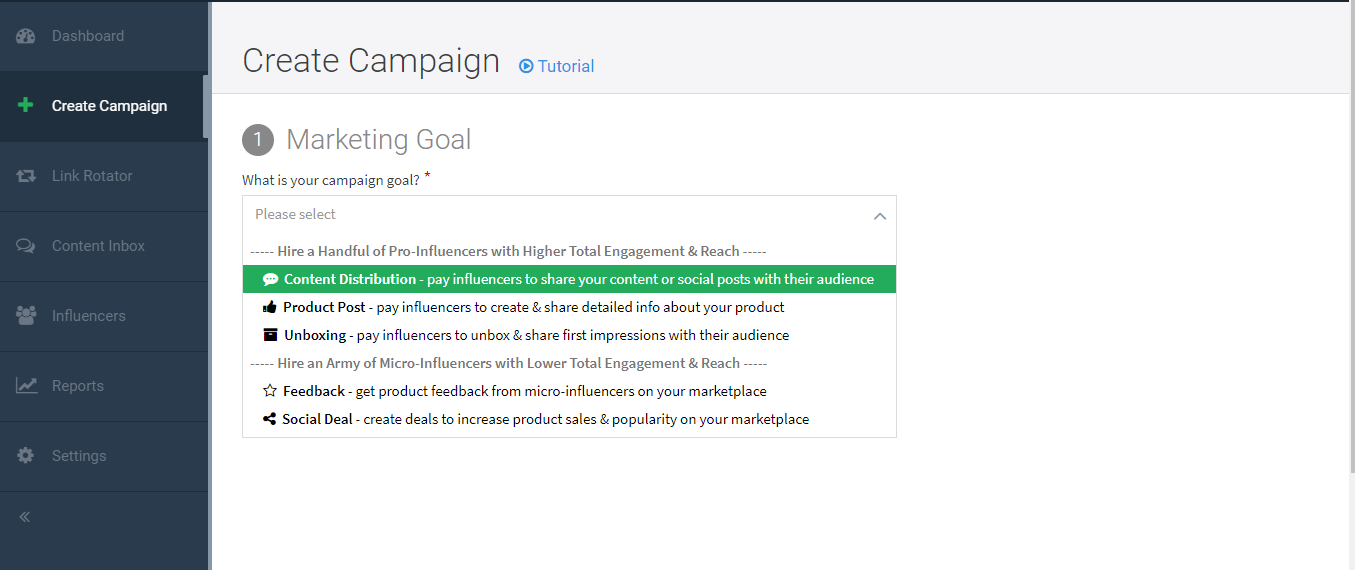Collapse the sidebar with double chevron
Screen dimensions: 1355x570
25,517
